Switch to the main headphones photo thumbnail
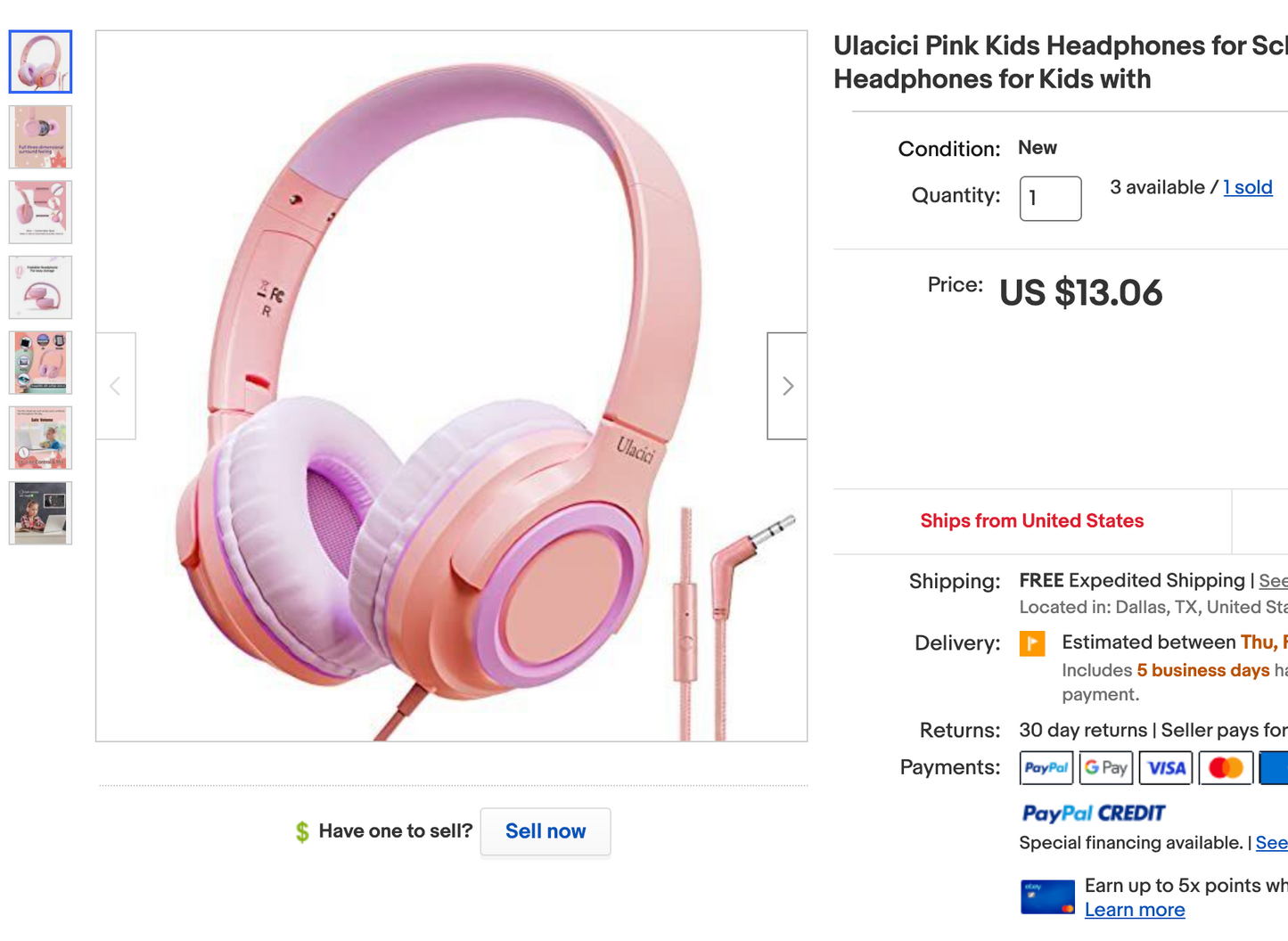 point(40,61)
